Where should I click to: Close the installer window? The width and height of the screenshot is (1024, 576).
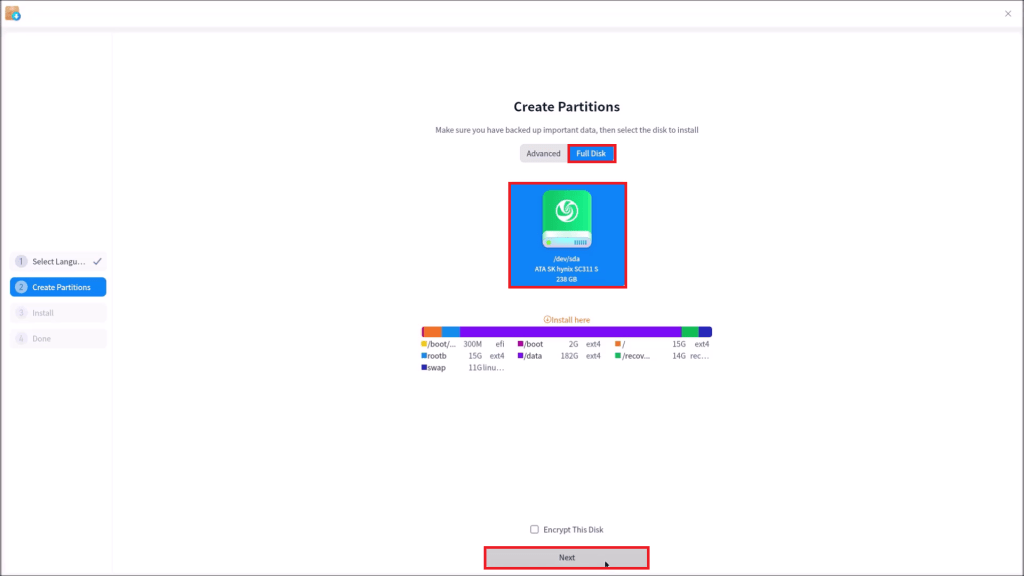pos(1008,14)
